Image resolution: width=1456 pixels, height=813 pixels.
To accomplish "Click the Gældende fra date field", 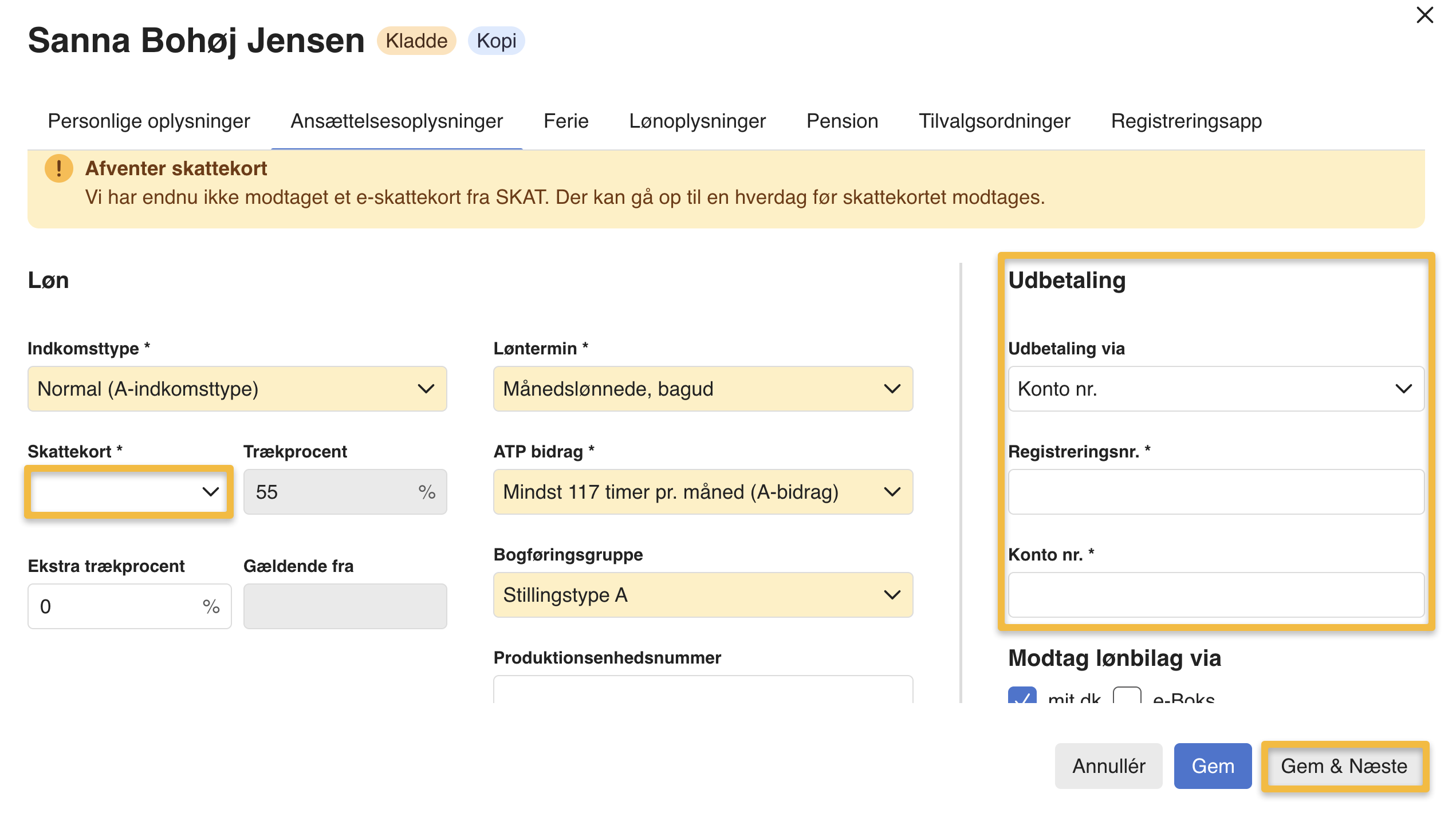I will [x=345, y=606].
